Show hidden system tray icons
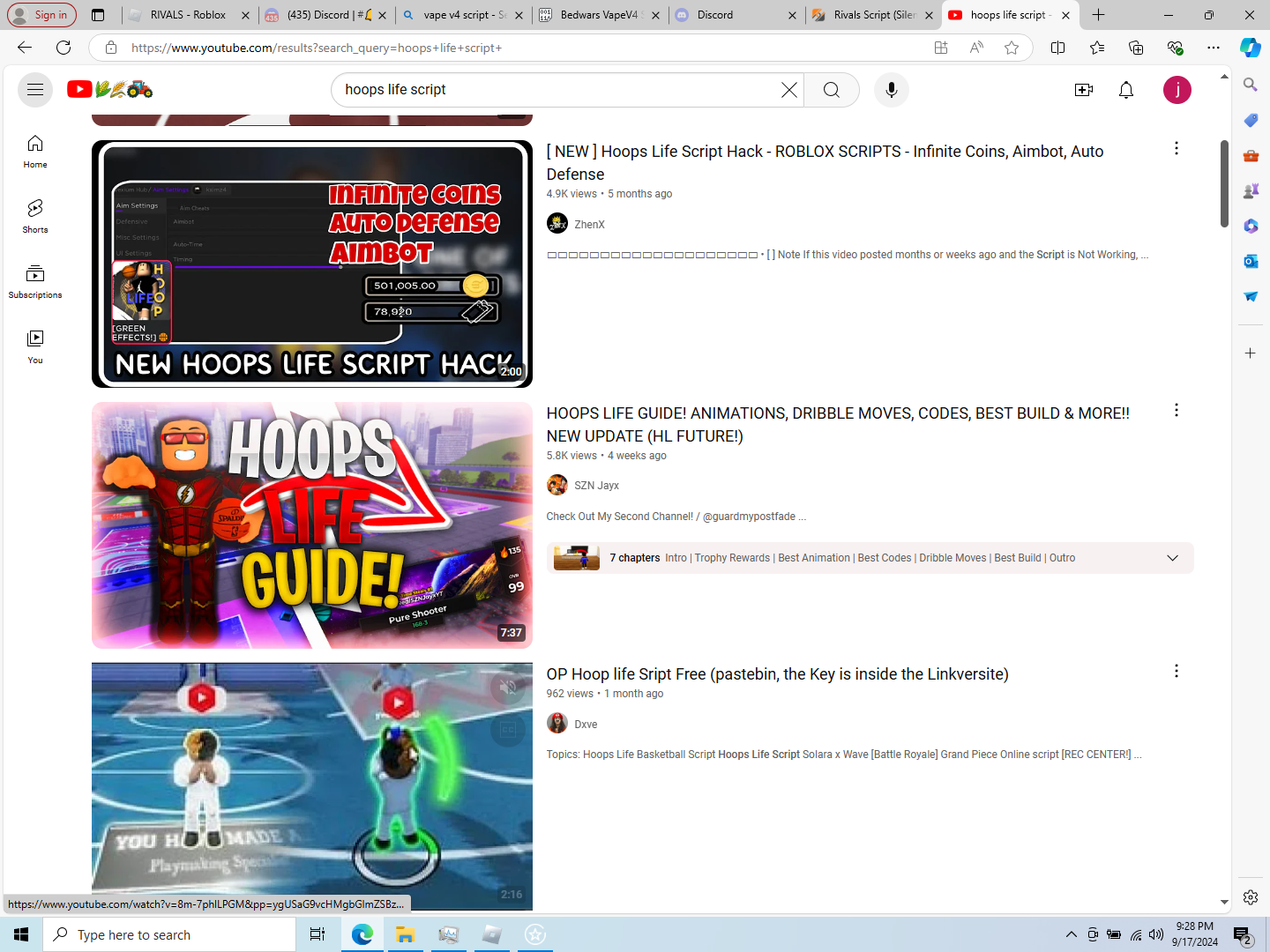This screenshot has height=952, width=1270. pos(1071,934)
